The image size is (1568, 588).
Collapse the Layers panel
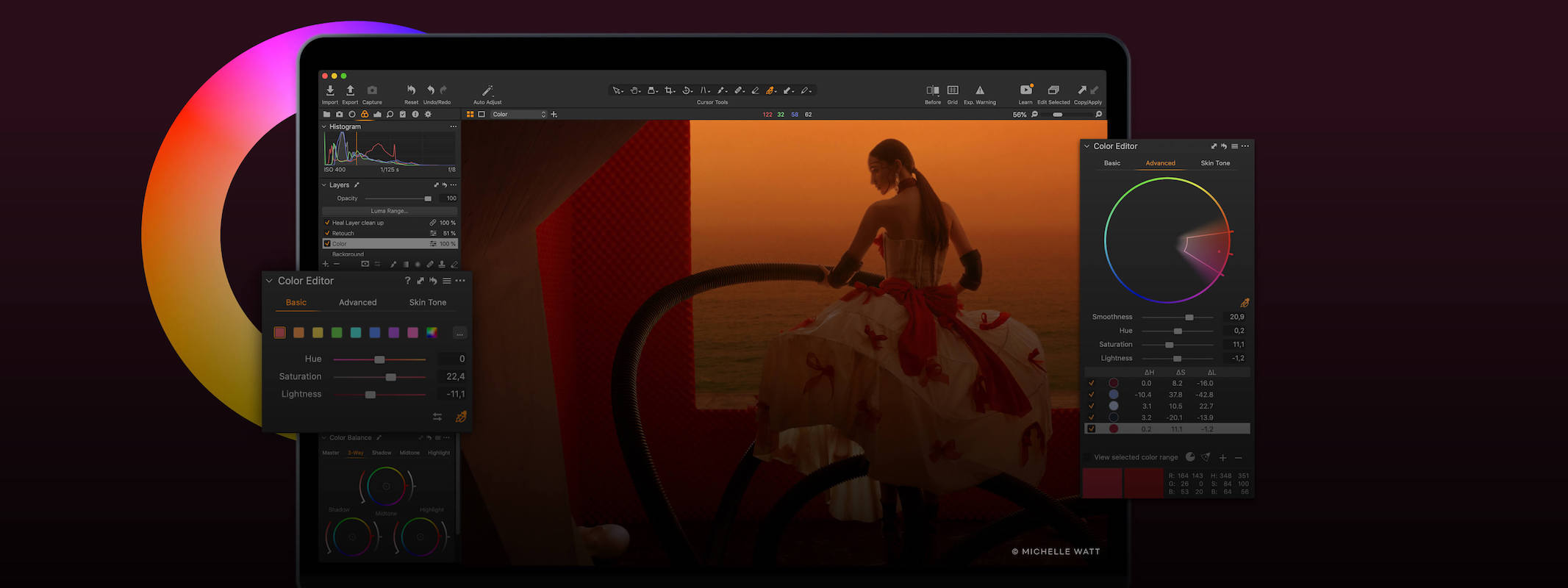[x=324, y=185]
